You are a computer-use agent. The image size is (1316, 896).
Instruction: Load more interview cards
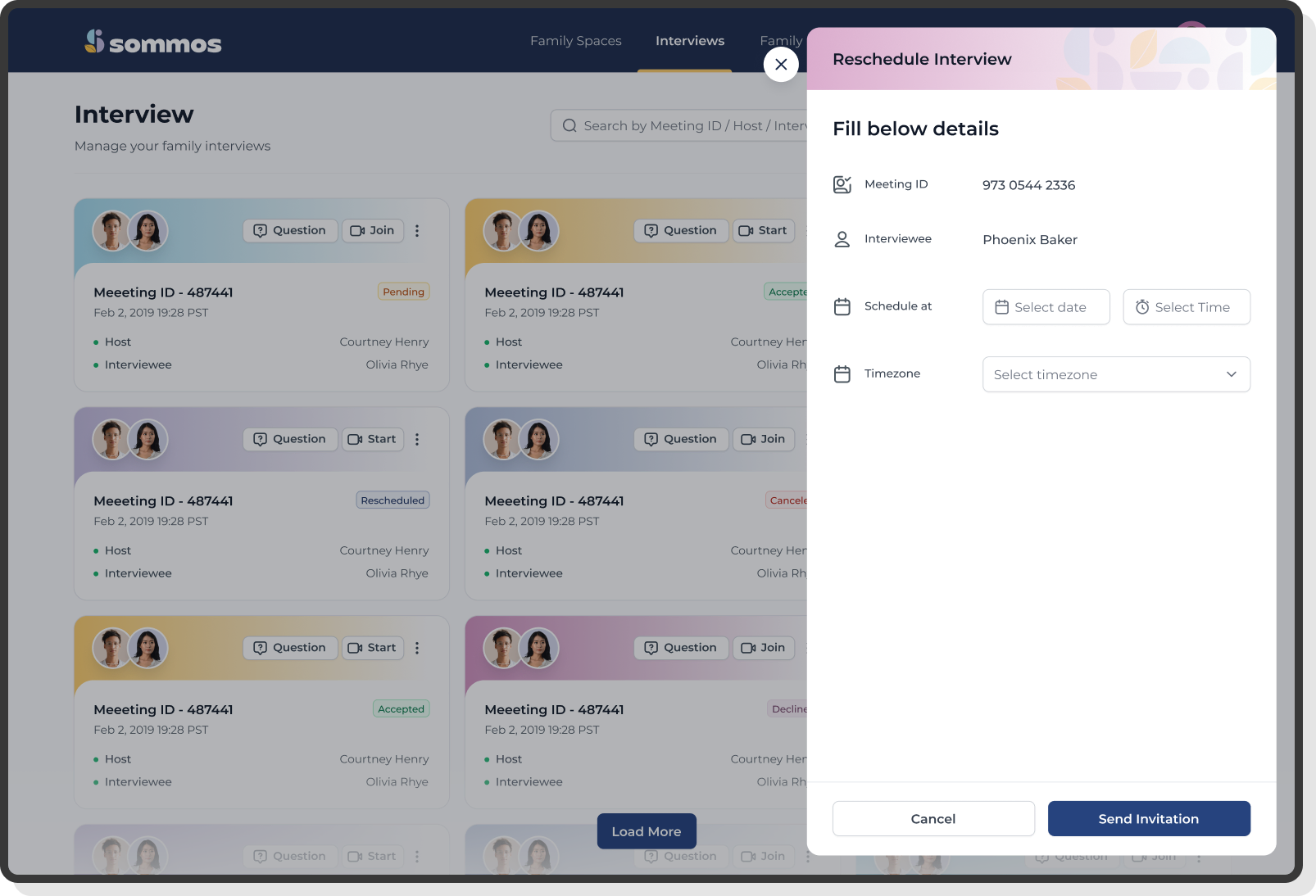pyautogui.click(x=646, y=831)
